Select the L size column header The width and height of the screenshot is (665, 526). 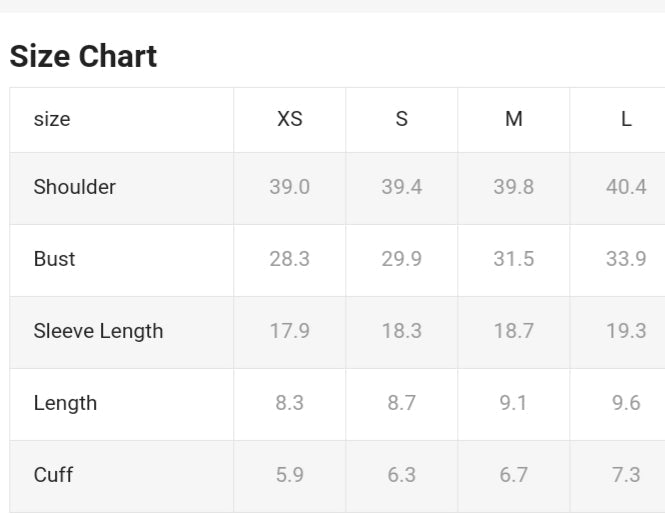coord(626,119)
